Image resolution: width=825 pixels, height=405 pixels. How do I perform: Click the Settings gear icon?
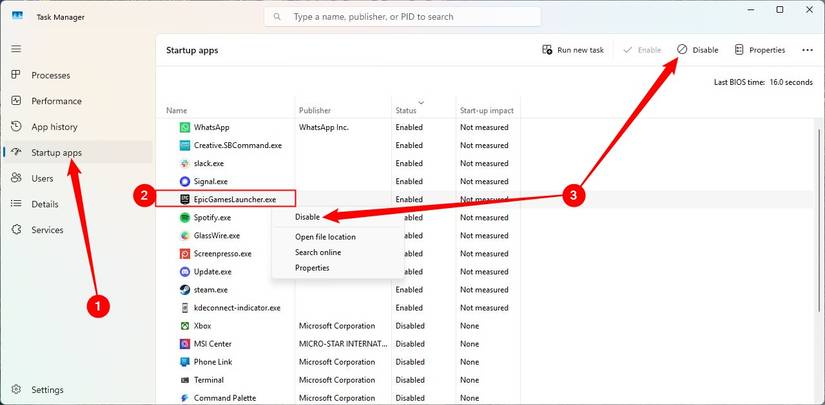click(16, 389)
